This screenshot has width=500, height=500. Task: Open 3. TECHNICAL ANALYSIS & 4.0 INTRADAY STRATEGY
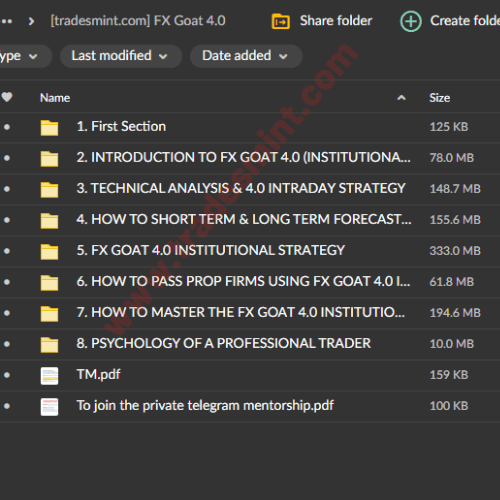point(241,188)
